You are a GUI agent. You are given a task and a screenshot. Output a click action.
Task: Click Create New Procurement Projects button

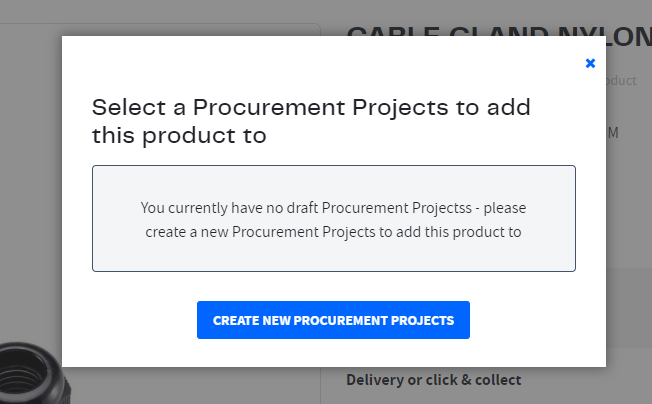(333, 320)
